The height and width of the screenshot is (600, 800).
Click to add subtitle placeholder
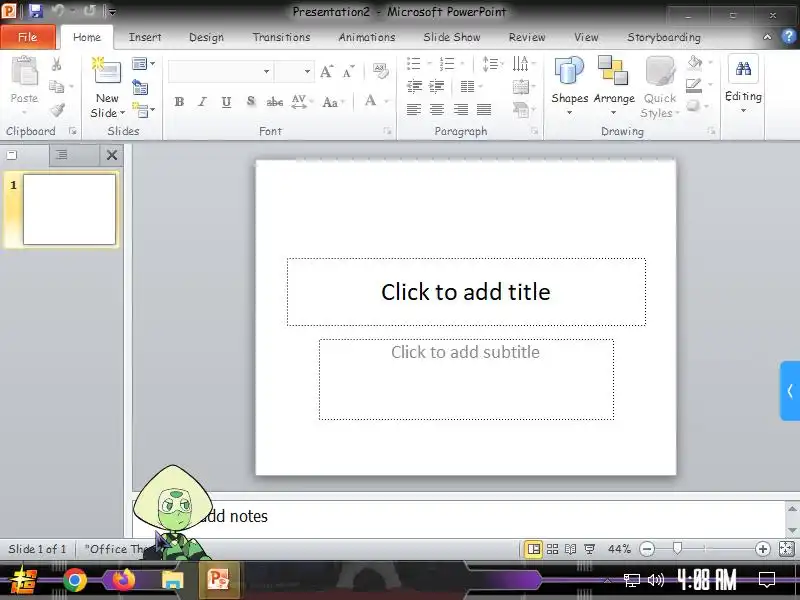coord(466,379)
